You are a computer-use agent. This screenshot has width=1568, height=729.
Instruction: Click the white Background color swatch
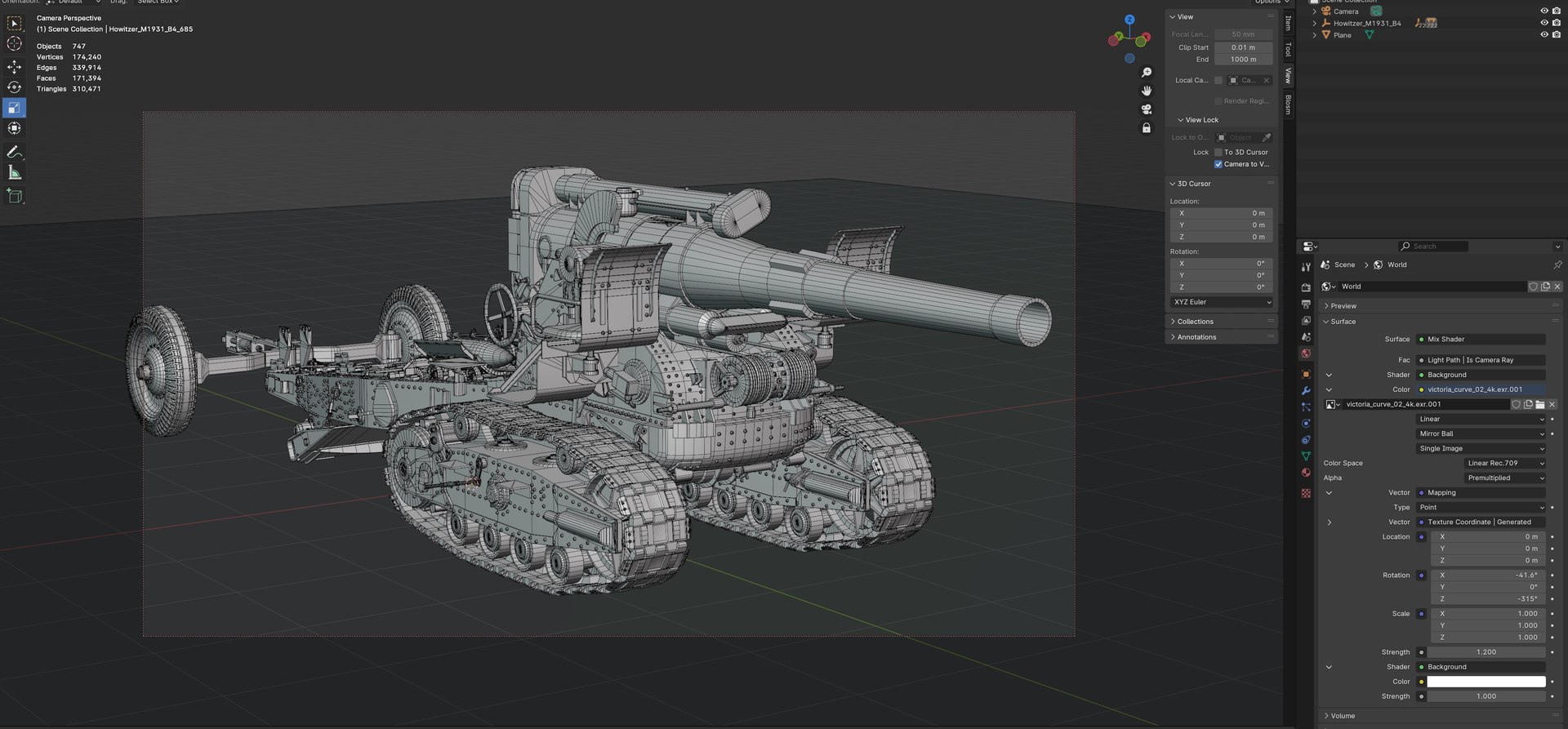click(1486, 682)
